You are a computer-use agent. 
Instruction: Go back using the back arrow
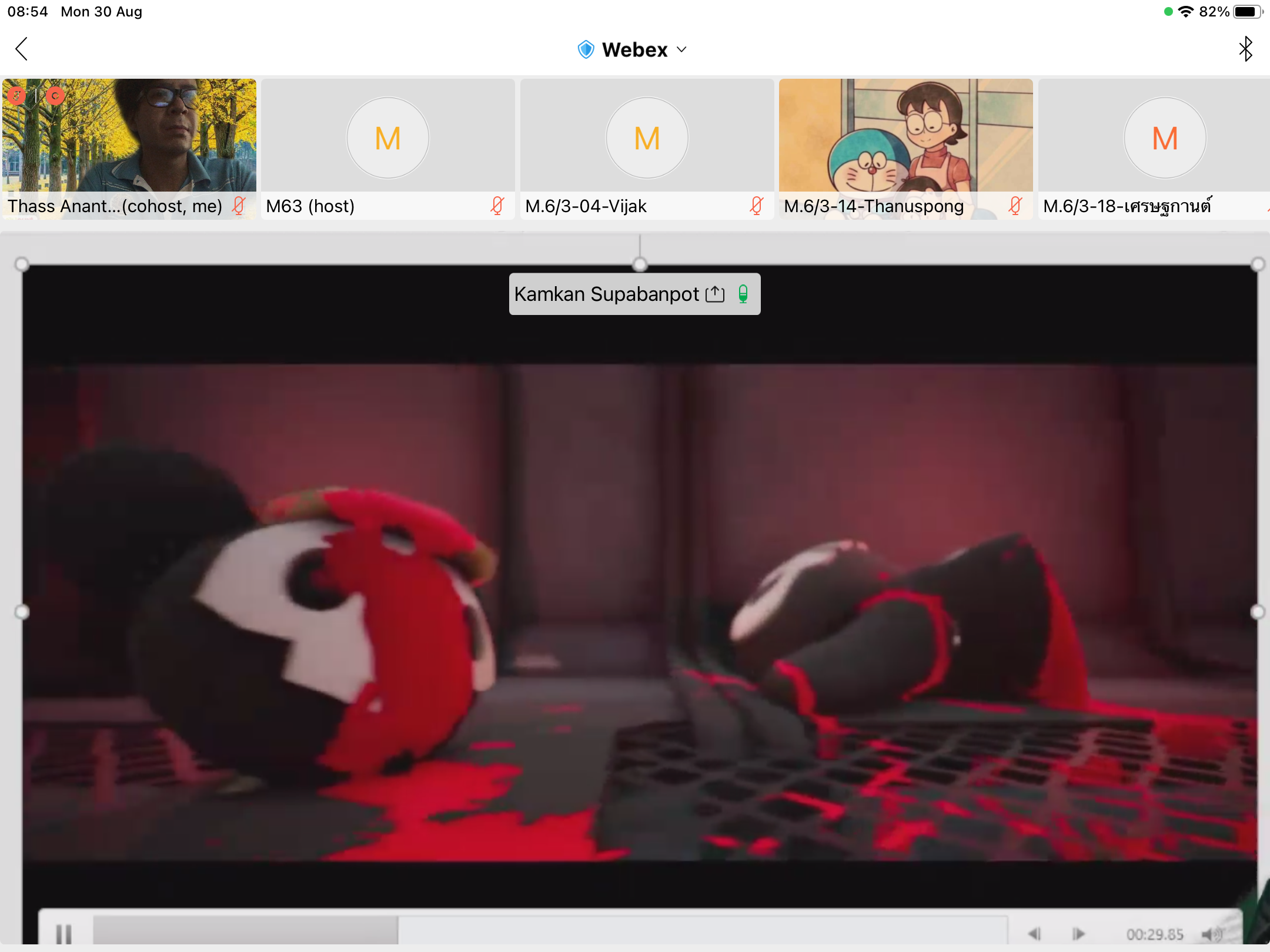pyautogui.click(x=21, y=49)
